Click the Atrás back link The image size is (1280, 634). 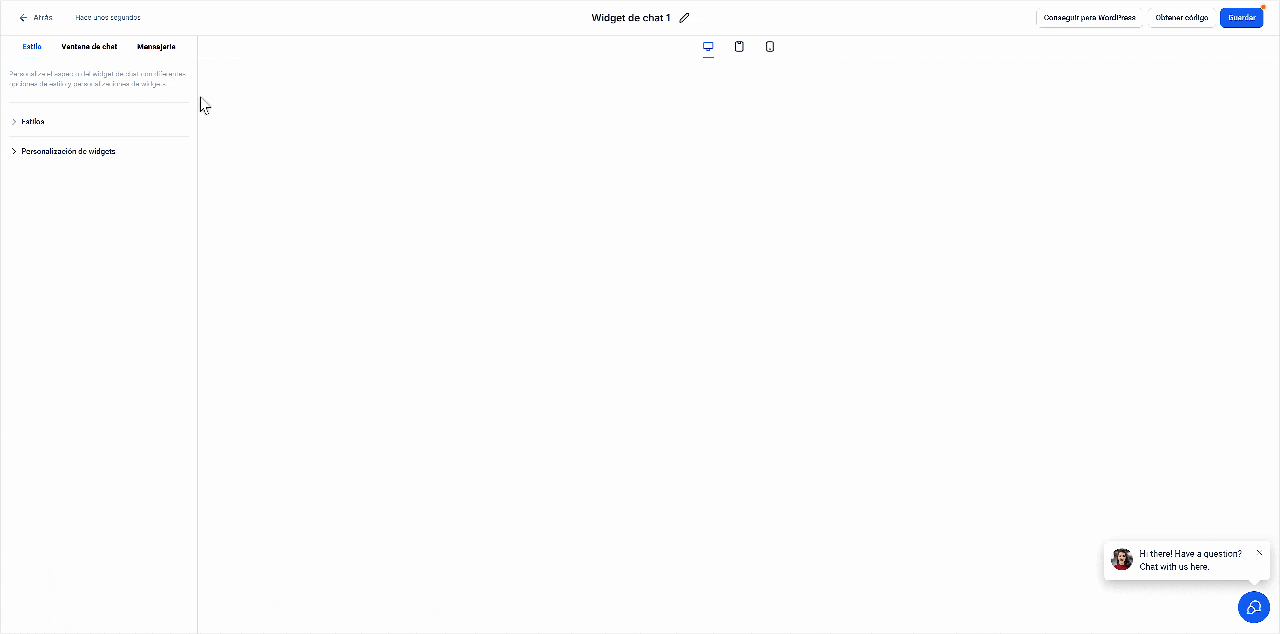(42, 18)
